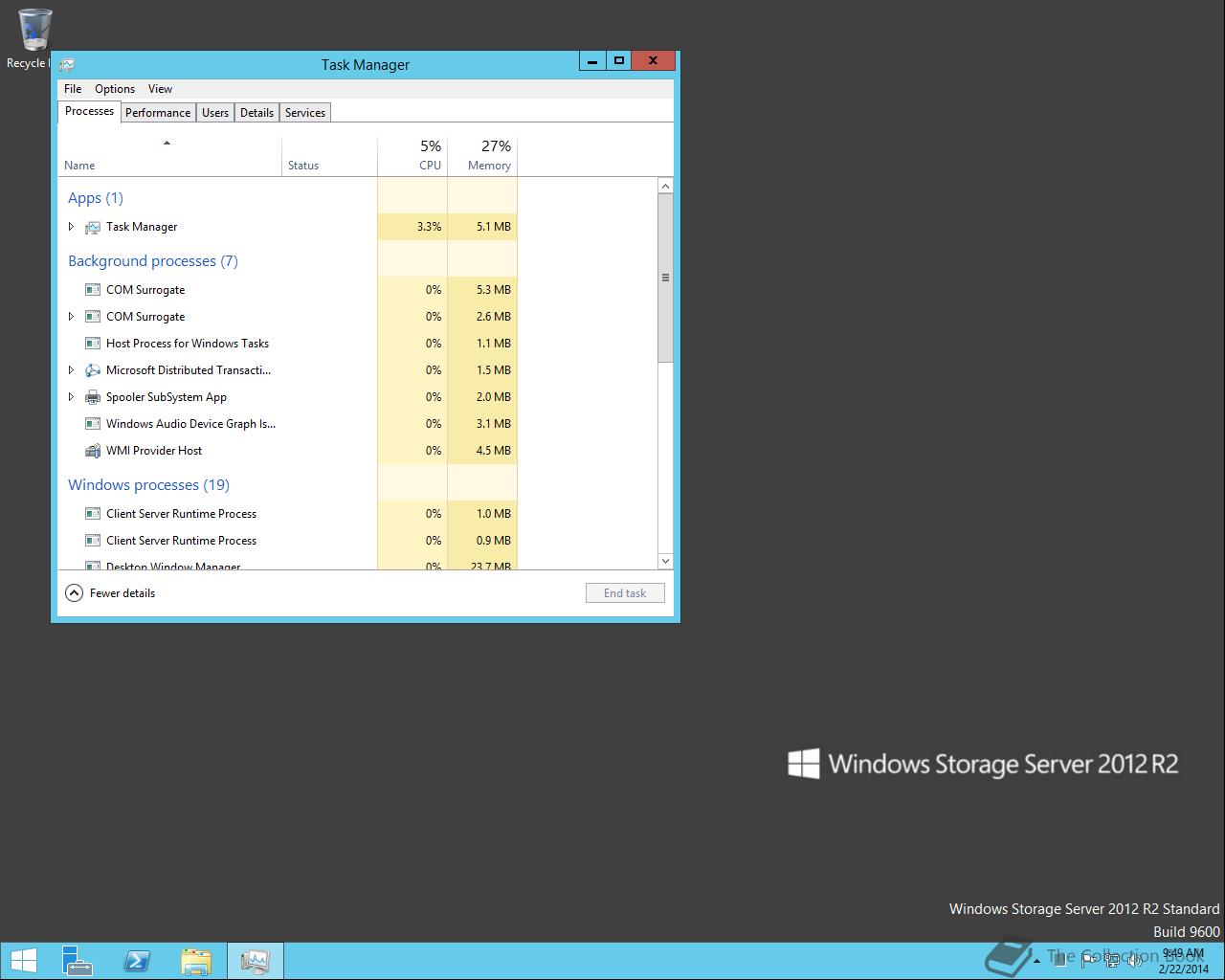The height and width of the screenshot is (980, 1225).
Task: Click the Task Manager title bar icon
Action: point(67,64)
